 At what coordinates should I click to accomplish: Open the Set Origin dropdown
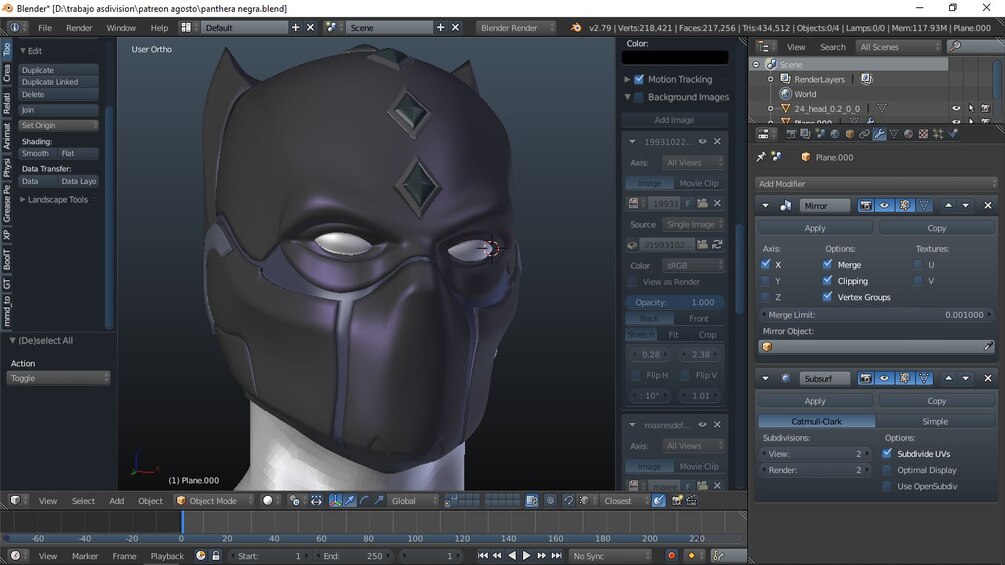tap(58, 126)
